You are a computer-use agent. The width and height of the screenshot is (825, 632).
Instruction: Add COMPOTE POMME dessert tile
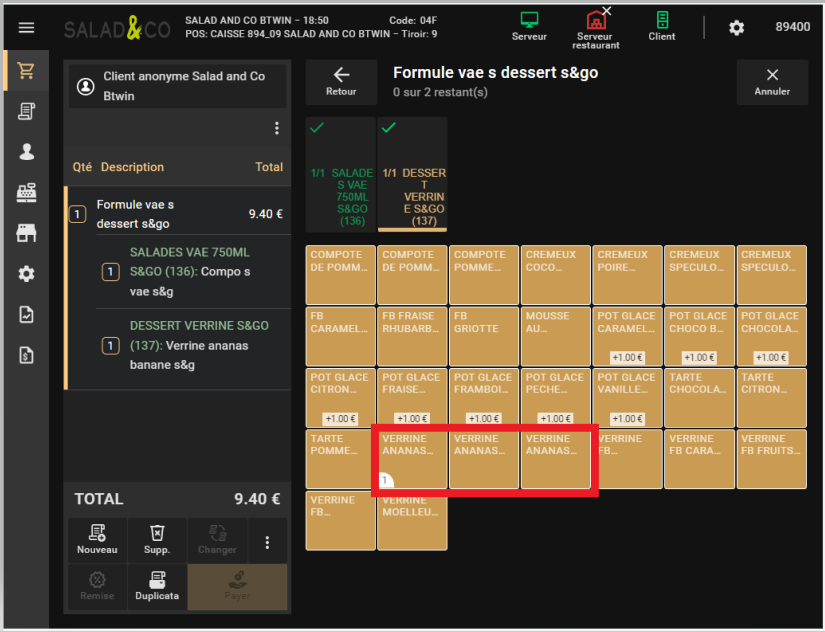coord(484,275)
